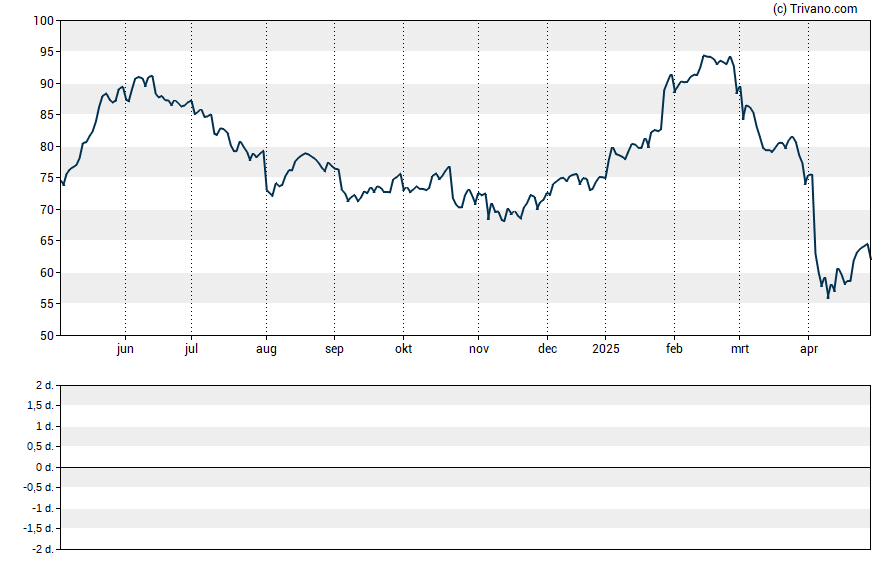Click the '70' price axis value

coord(47,209)
